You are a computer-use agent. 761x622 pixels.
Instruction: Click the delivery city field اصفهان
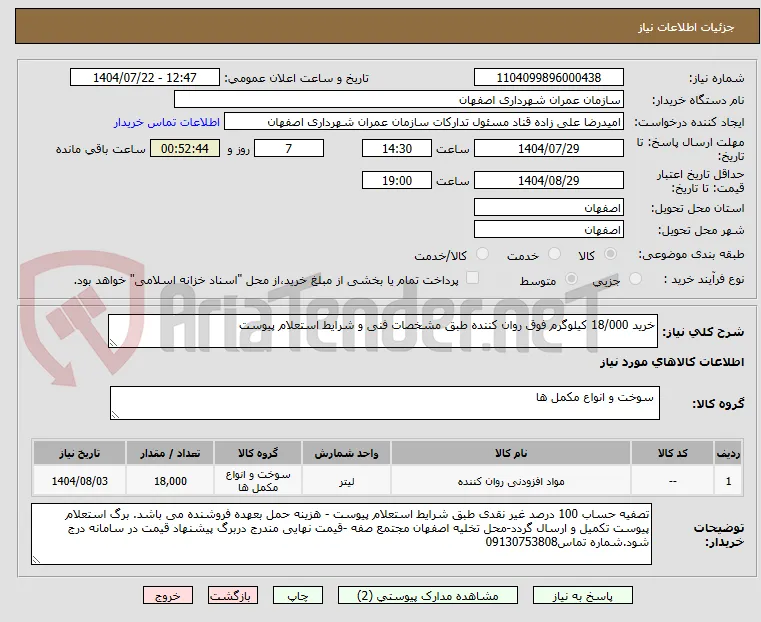[x=548, y=229]
